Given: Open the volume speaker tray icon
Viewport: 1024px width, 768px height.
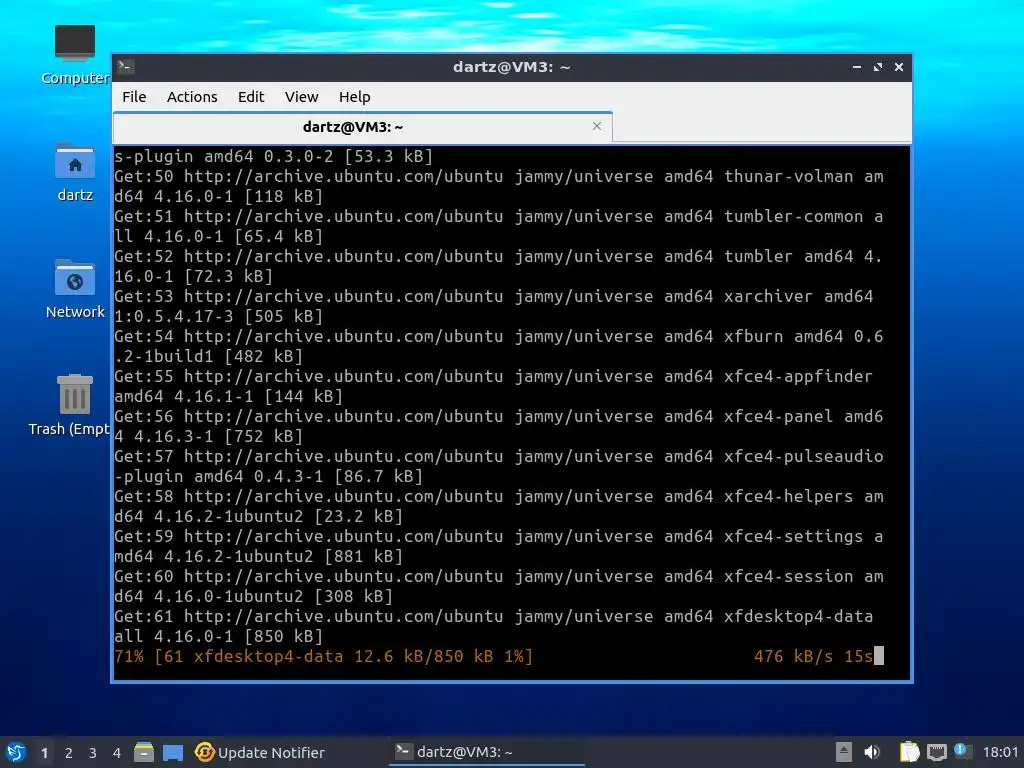Looking at the screenshot, I should coord(872,752).
